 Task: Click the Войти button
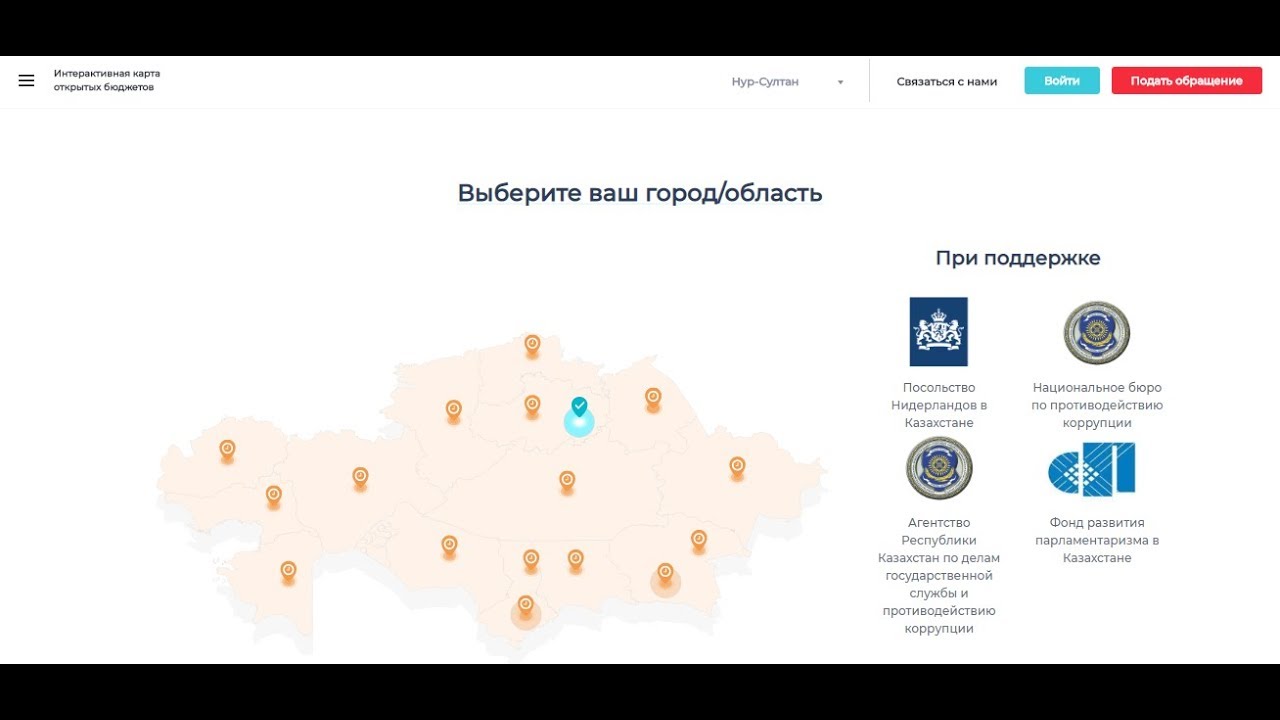[1062, 81]
